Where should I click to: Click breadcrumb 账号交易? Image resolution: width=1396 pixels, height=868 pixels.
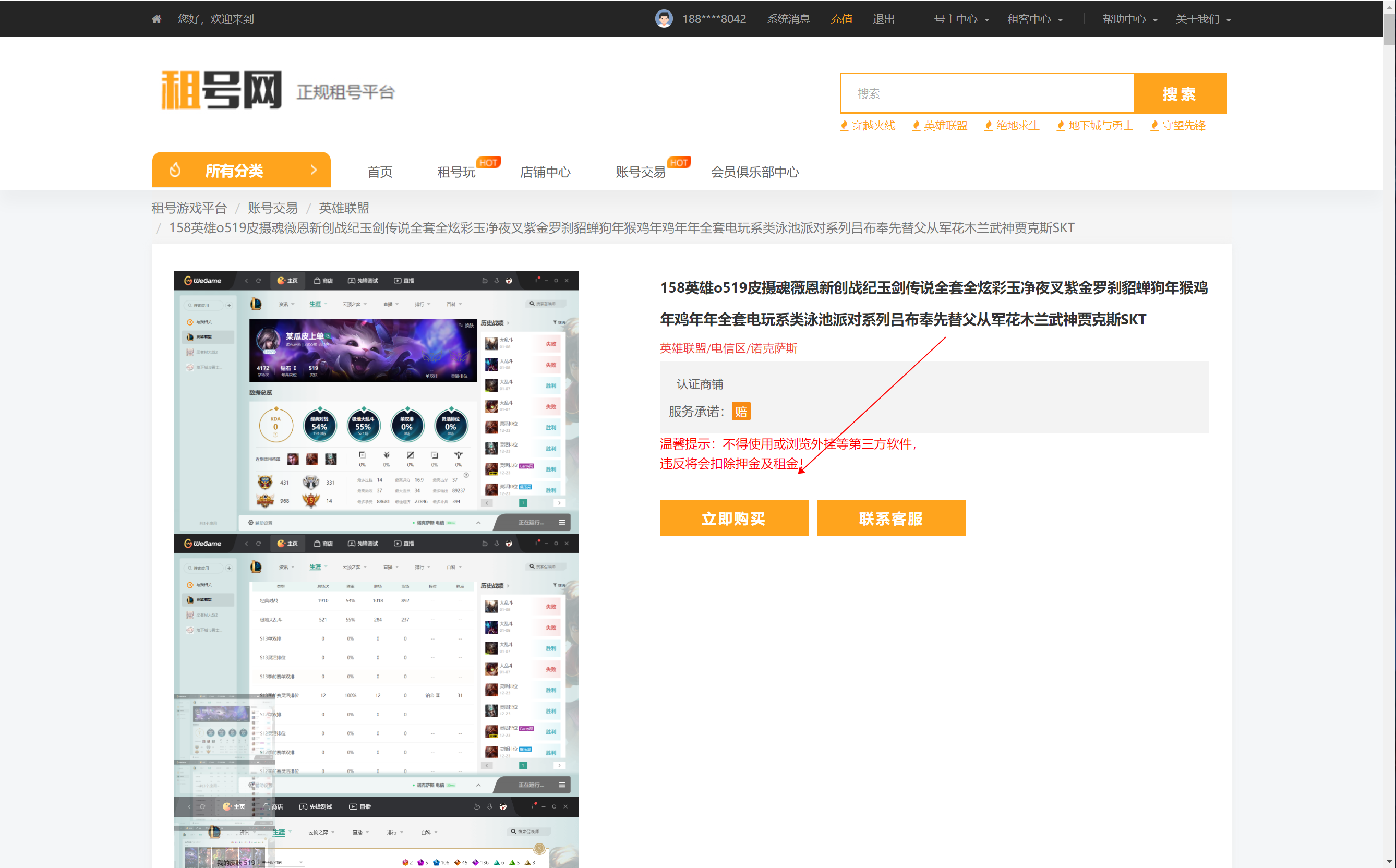click(273, 208)
